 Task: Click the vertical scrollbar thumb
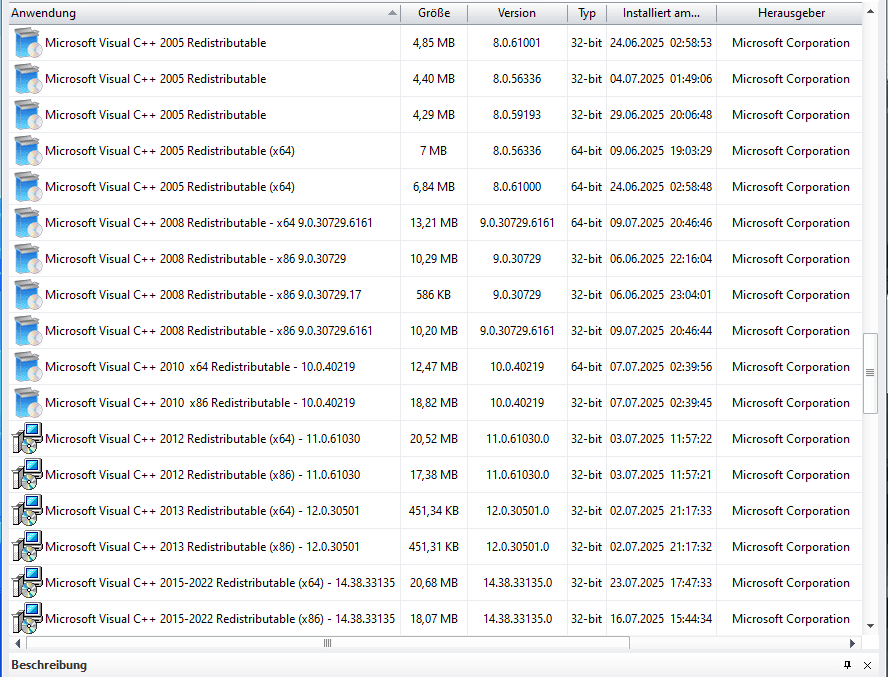point(870,373)
